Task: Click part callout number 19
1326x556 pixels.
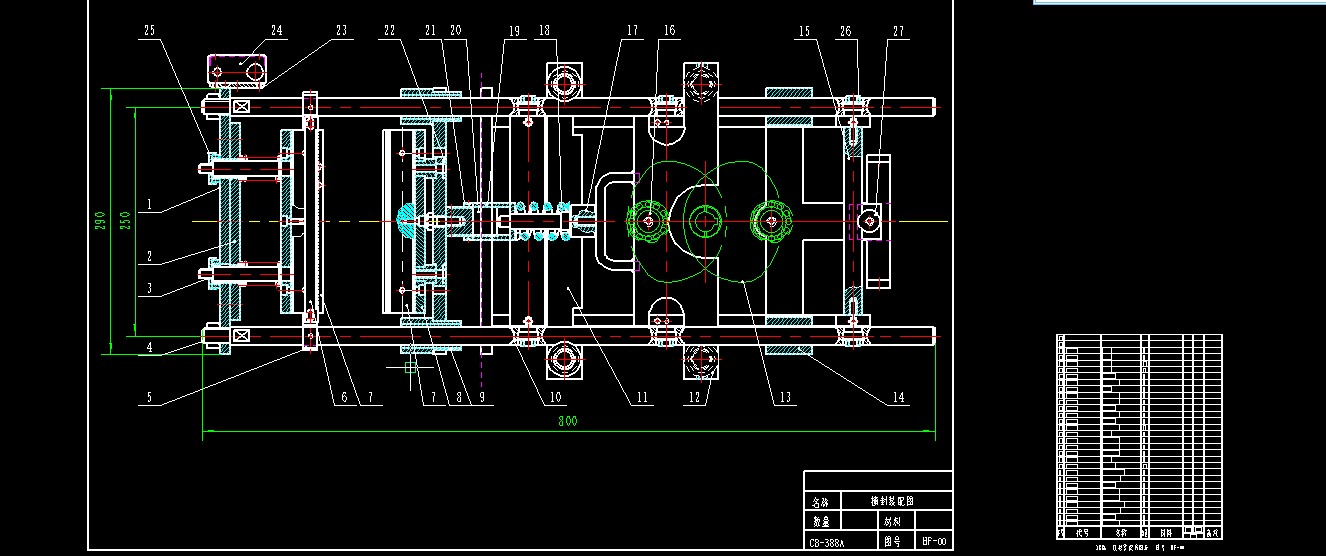Action: (514, 31)
